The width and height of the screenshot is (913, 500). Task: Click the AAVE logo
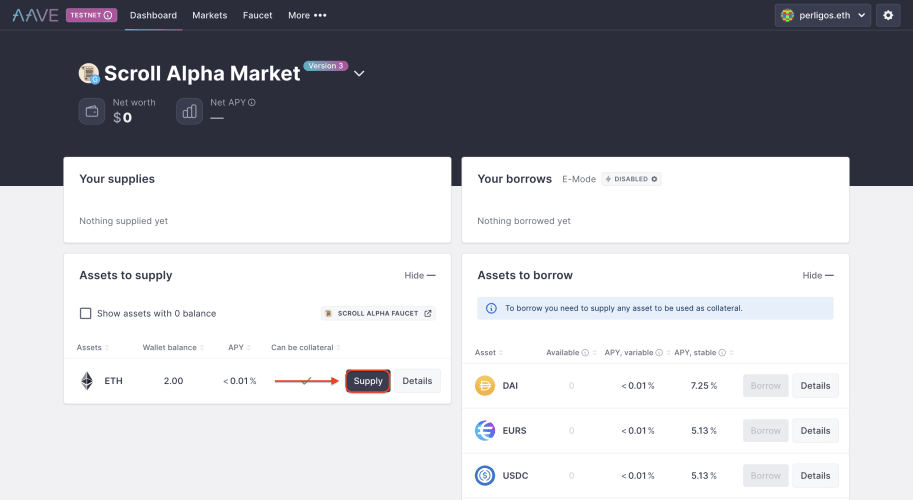pos(36,15)
